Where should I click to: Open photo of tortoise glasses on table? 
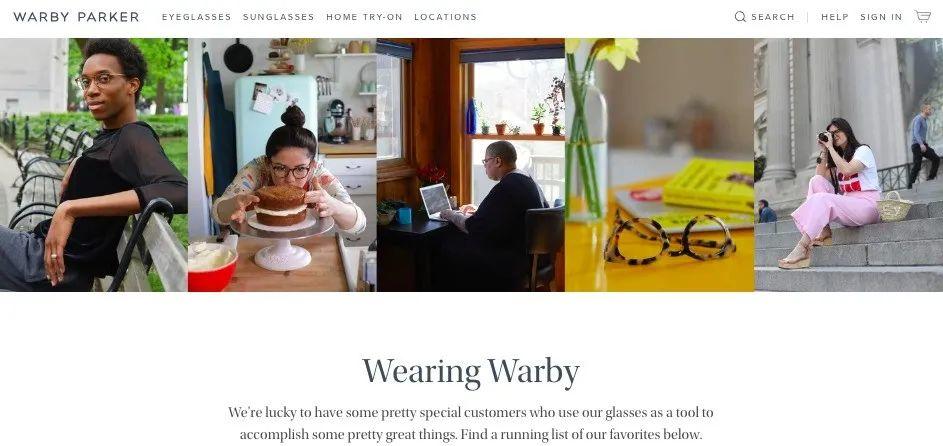click(x=660, y=165)
